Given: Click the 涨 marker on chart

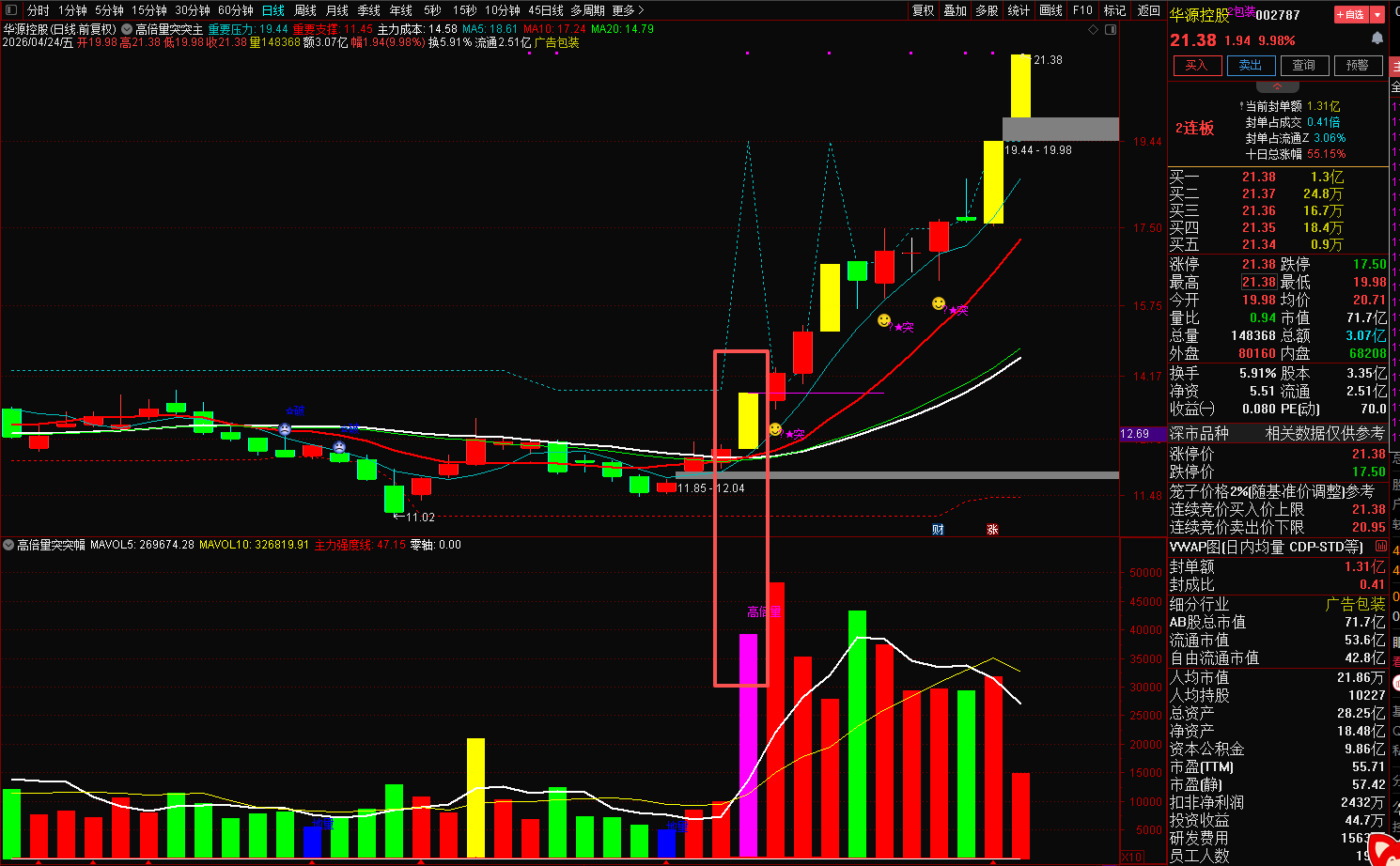Looking at the screenshot, I should [x=992, y=530].
